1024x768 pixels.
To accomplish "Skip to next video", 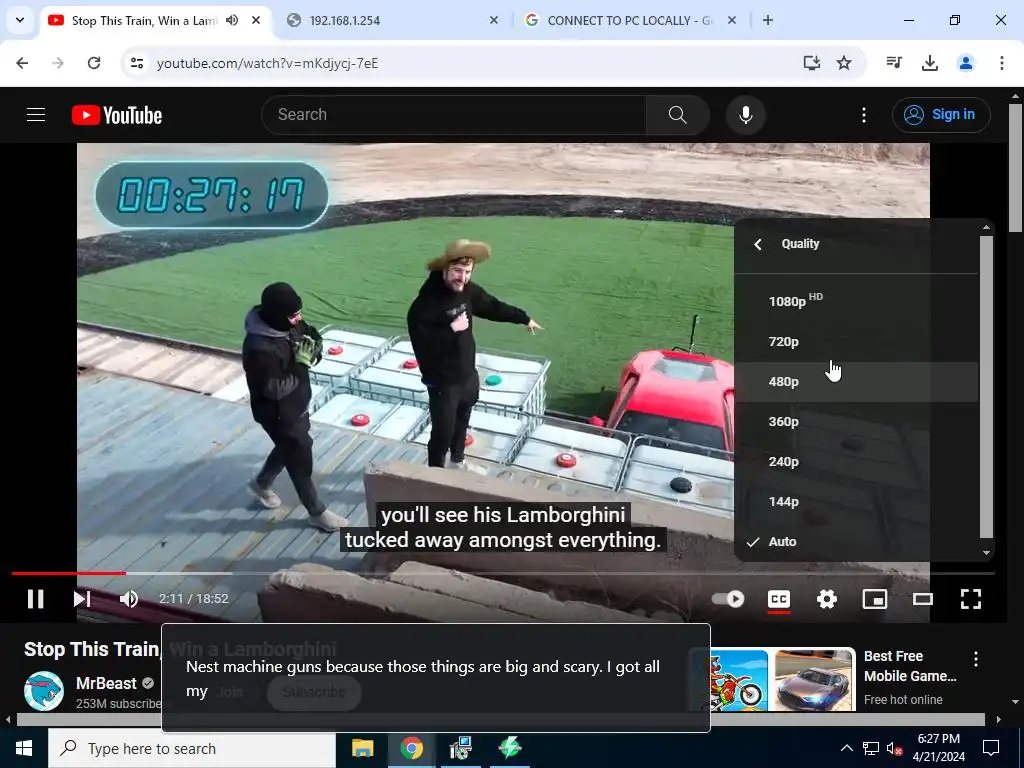I will point(82,599).
